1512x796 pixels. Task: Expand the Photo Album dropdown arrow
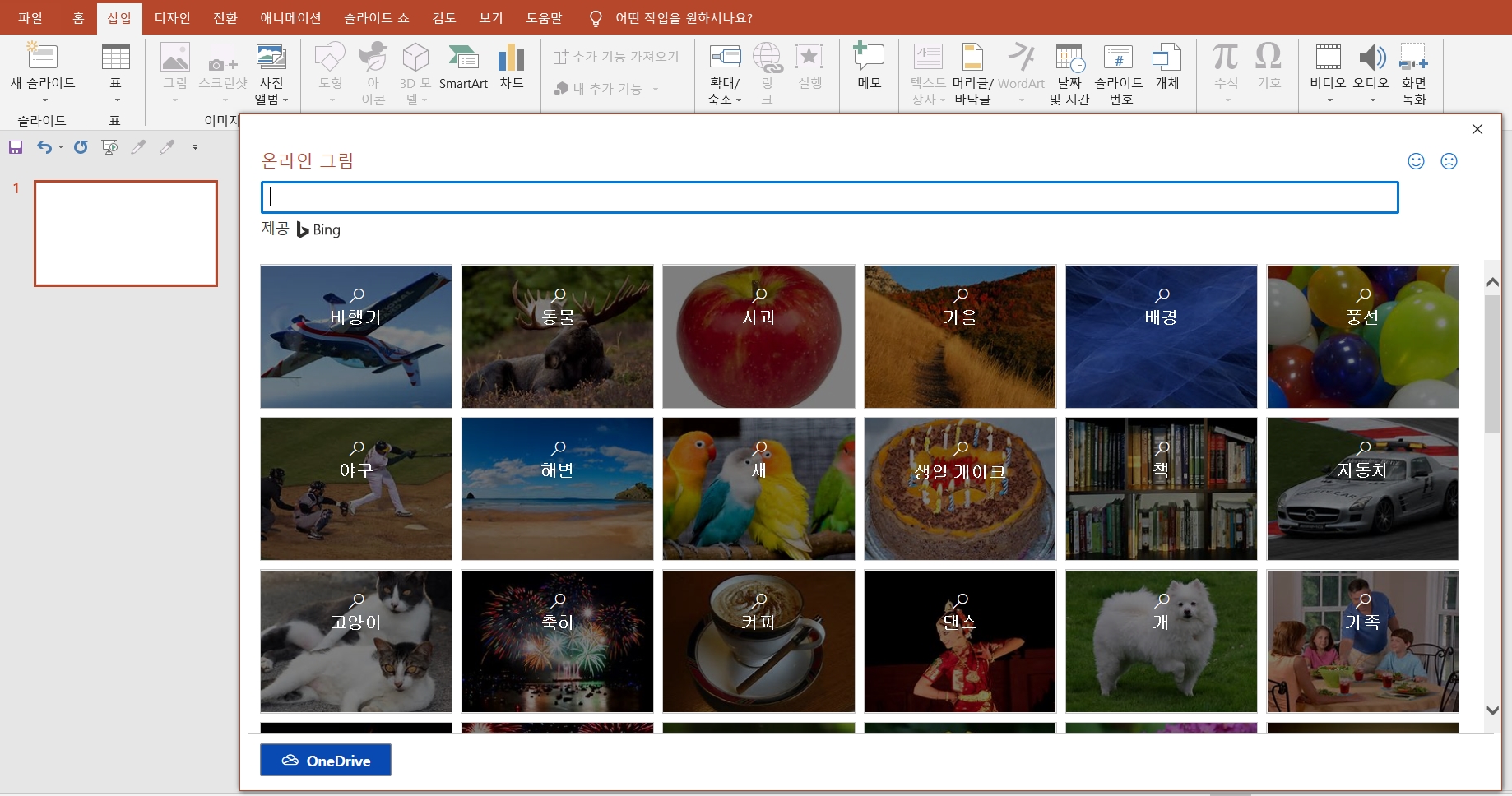coord(285,99)
